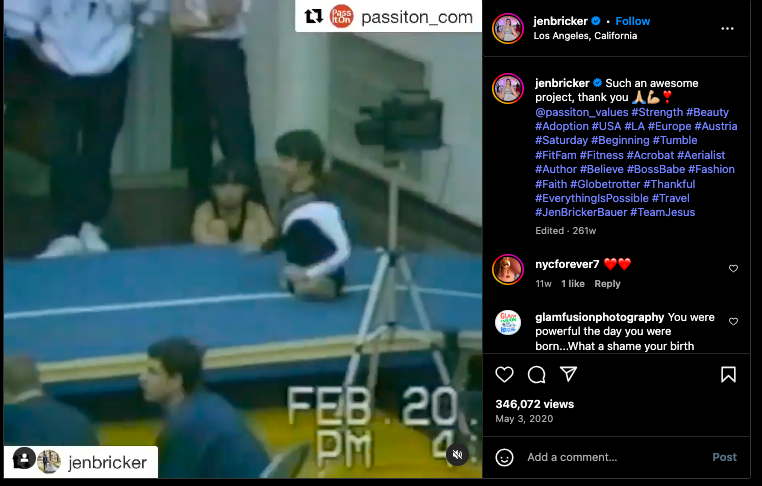Follow the jenbricker account
The image size is (762, 486).
pos(632,21)
